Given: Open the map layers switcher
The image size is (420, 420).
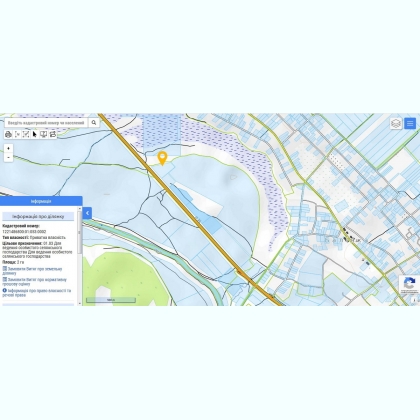Looking at the screenshot, I should pyautogui.click(x=396, y=123).
